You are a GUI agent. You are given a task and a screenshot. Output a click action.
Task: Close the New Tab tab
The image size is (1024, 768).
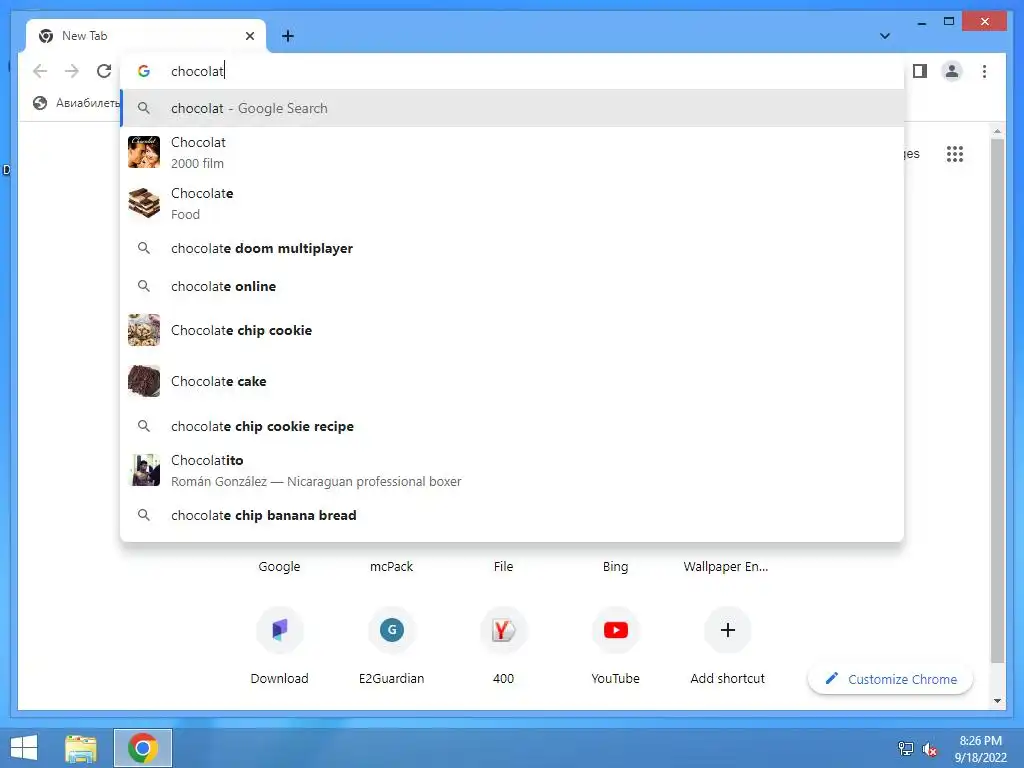pyautogui.click(x=249, y=36)
